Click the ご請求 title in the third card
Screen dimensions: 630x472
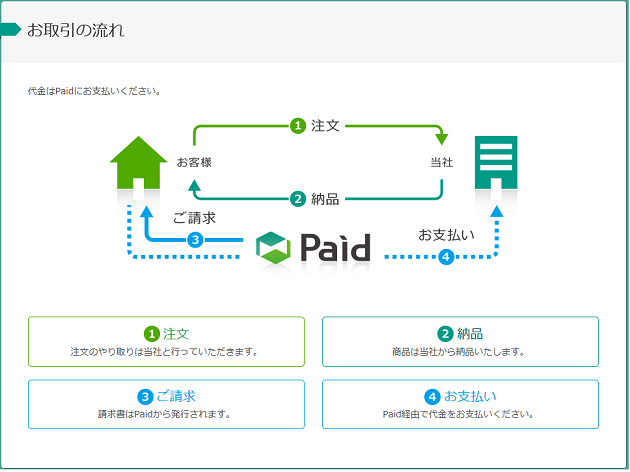[176, 396]
